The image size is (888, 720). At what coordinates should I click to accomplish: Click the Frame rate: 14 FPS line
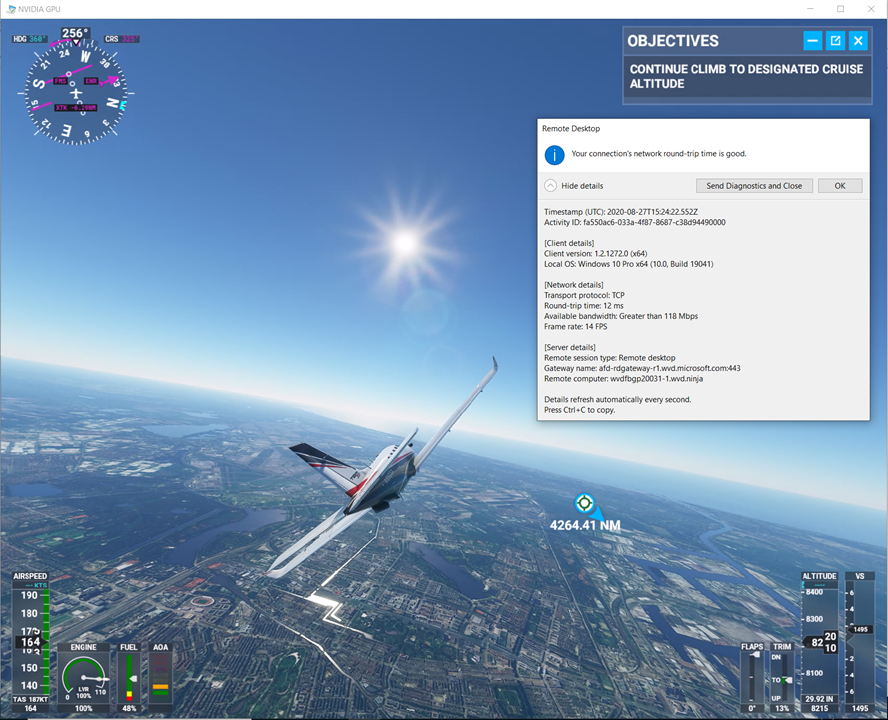[x=575, y=327]
